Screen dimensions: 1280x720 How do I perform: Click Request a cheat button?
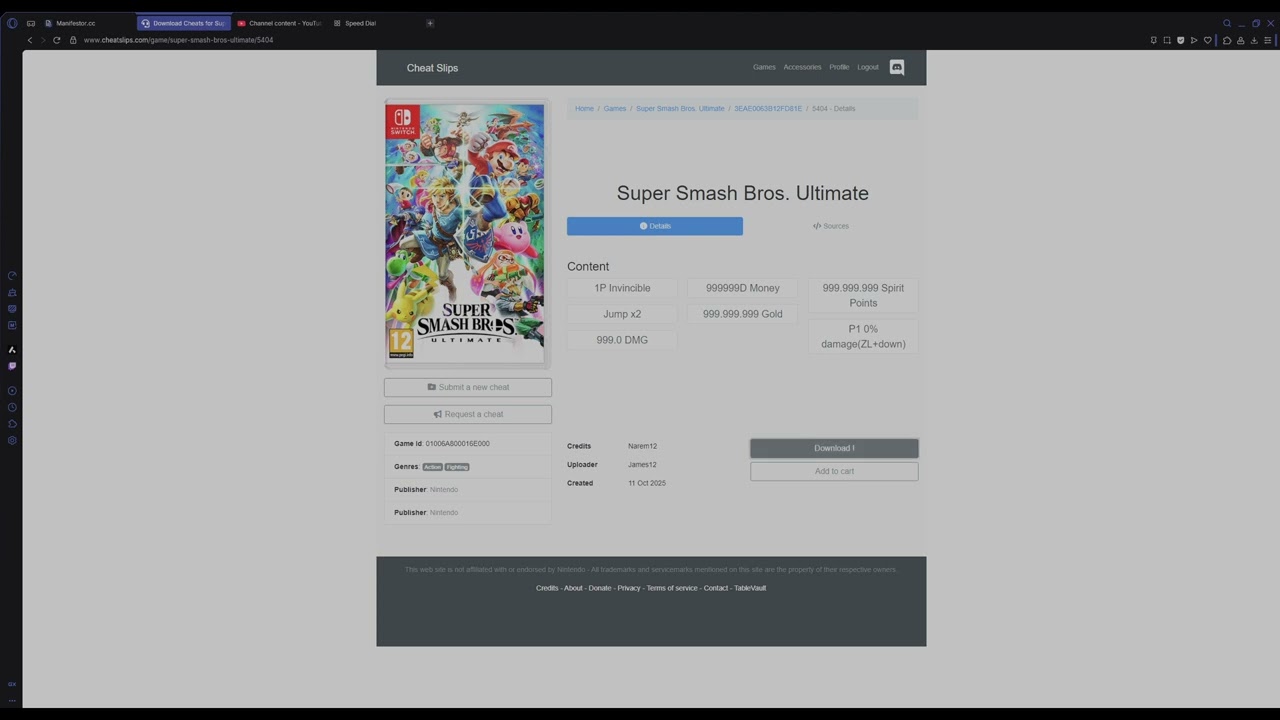[x=468, y=414]
